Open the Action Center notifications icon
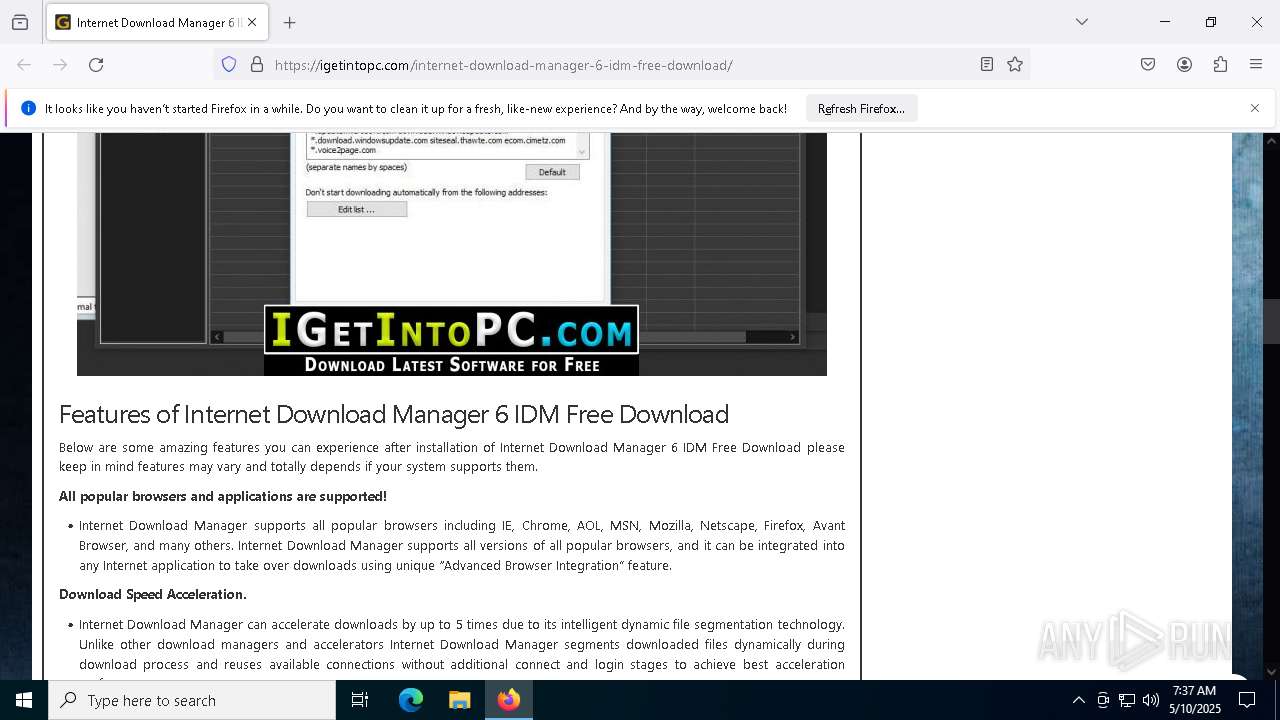Image resolution: width=1280 pixels, height=720 pixels. point(1247,700)
